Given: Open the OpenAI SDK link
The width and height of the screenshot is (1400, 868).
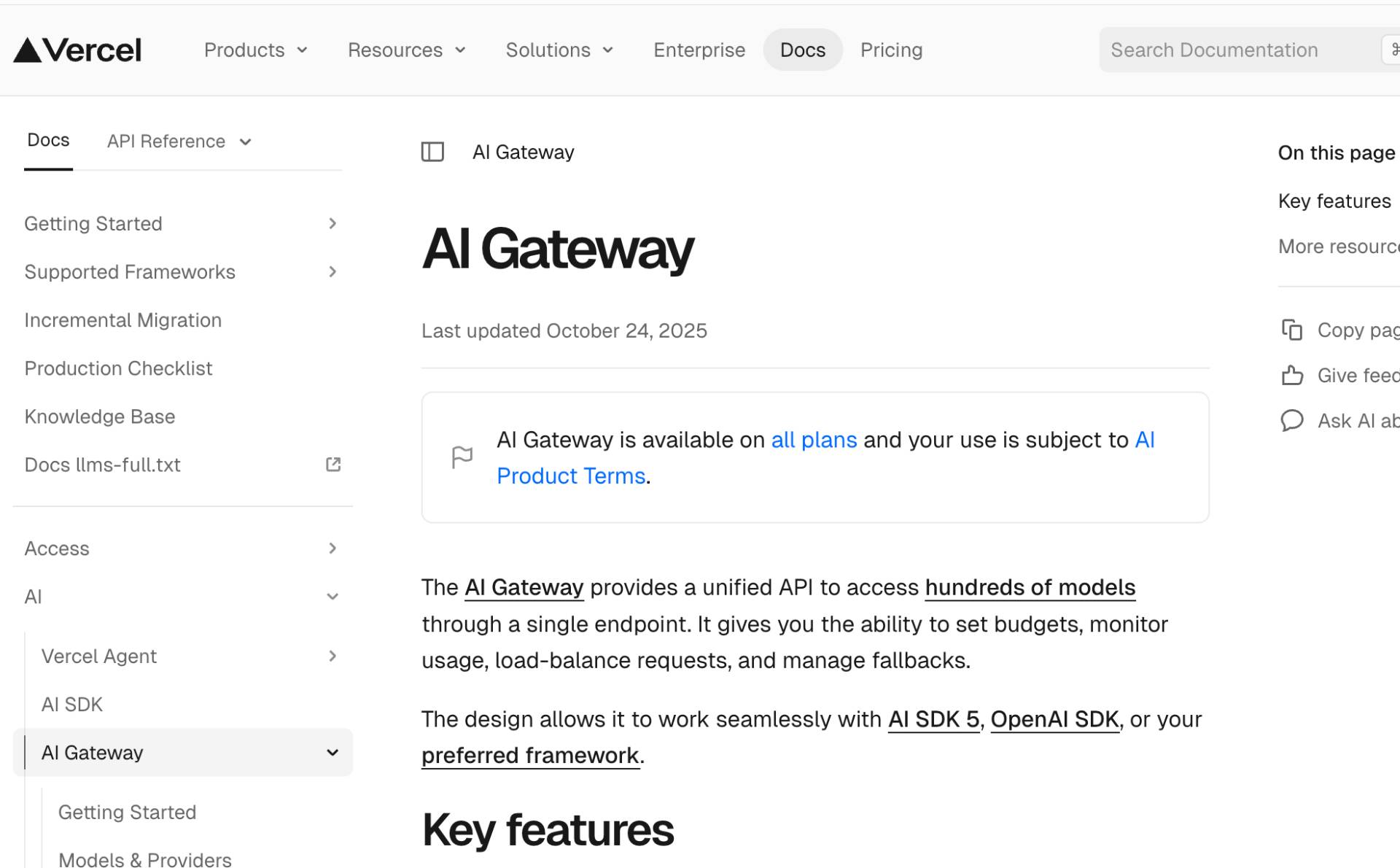Looking at the screenshot, I should tap(1054, 719).
